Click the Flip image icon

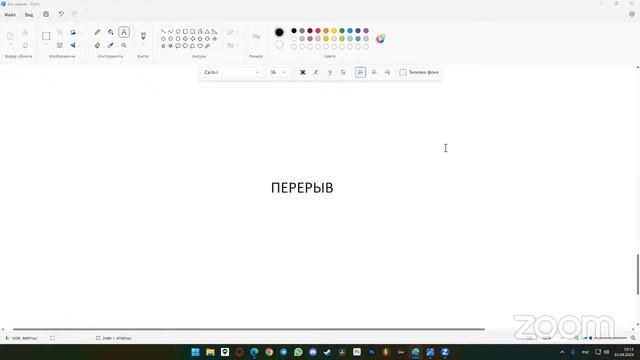tap(73, 45)
